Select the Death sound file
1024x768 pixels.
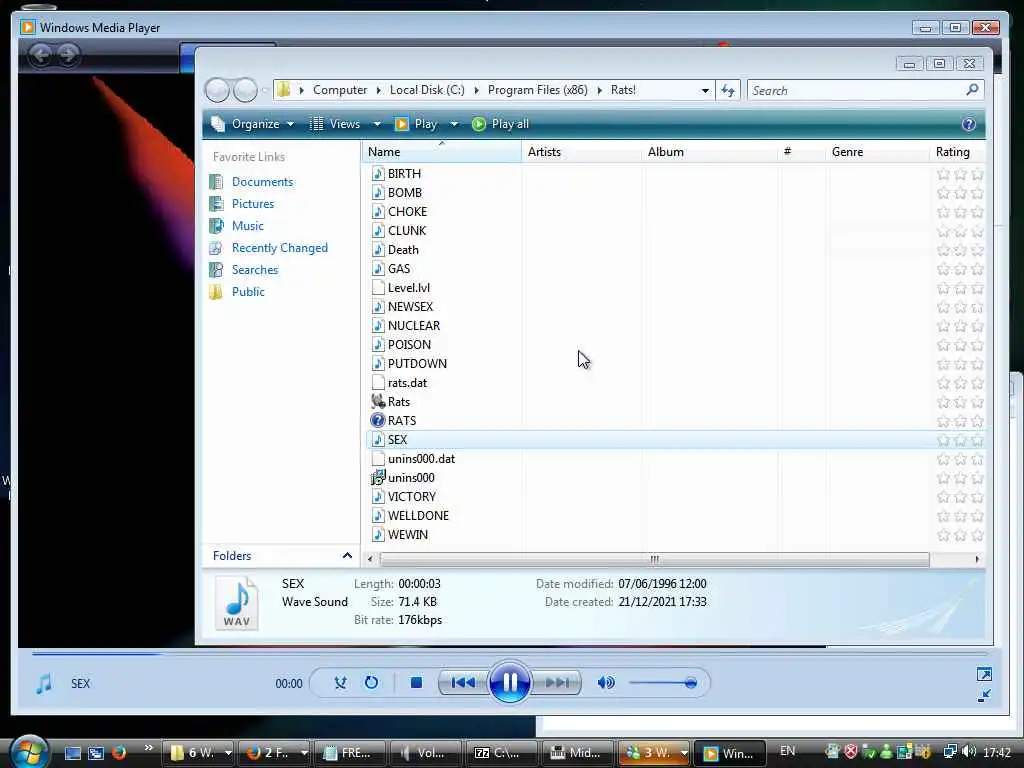tap(403, 249)
